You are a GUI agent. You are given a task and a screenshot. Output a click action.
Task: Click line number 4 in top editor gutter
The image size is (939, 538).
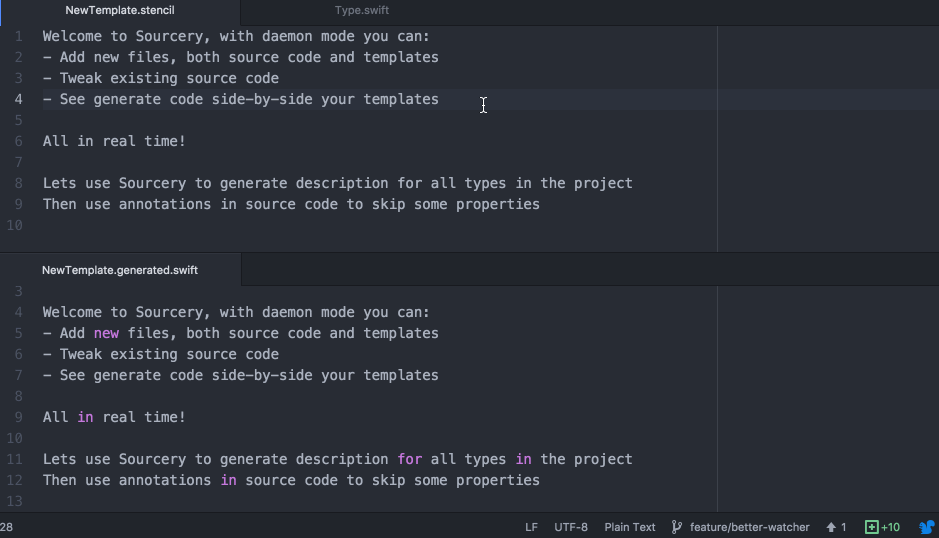coord(18,99)
